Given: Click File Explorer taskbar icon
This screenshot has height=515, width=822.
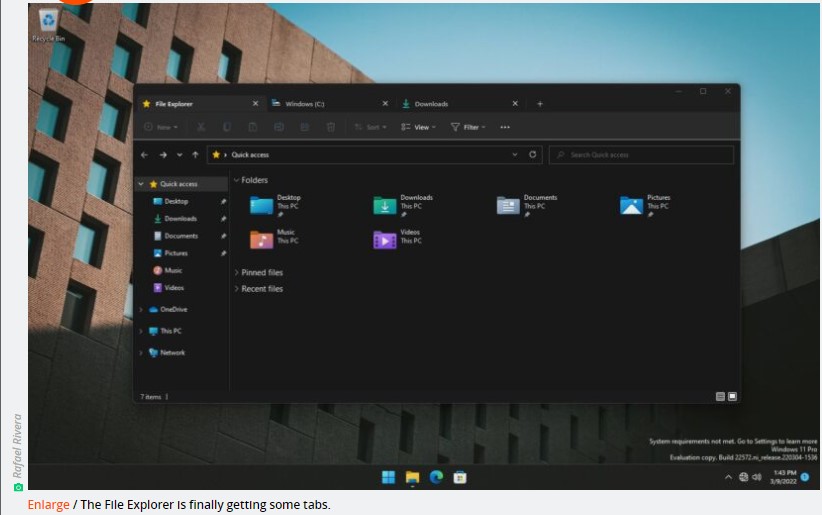Looking at the screenshot, I should tap(413, 477).
